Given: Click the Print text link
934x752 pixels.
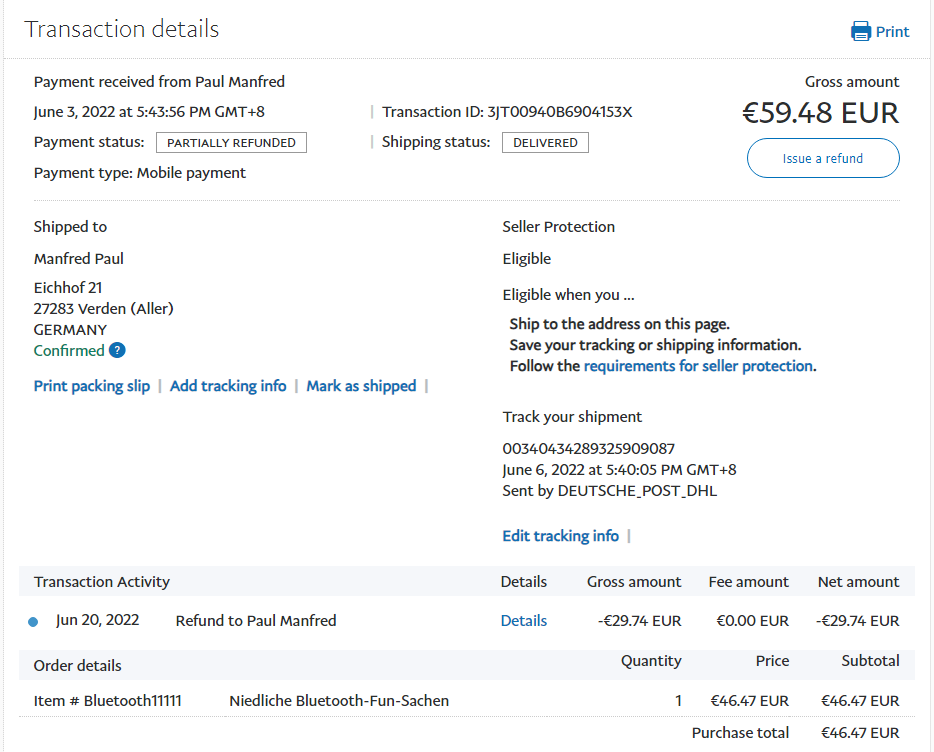Looking at the screenshot, I should tap(892, 31).
